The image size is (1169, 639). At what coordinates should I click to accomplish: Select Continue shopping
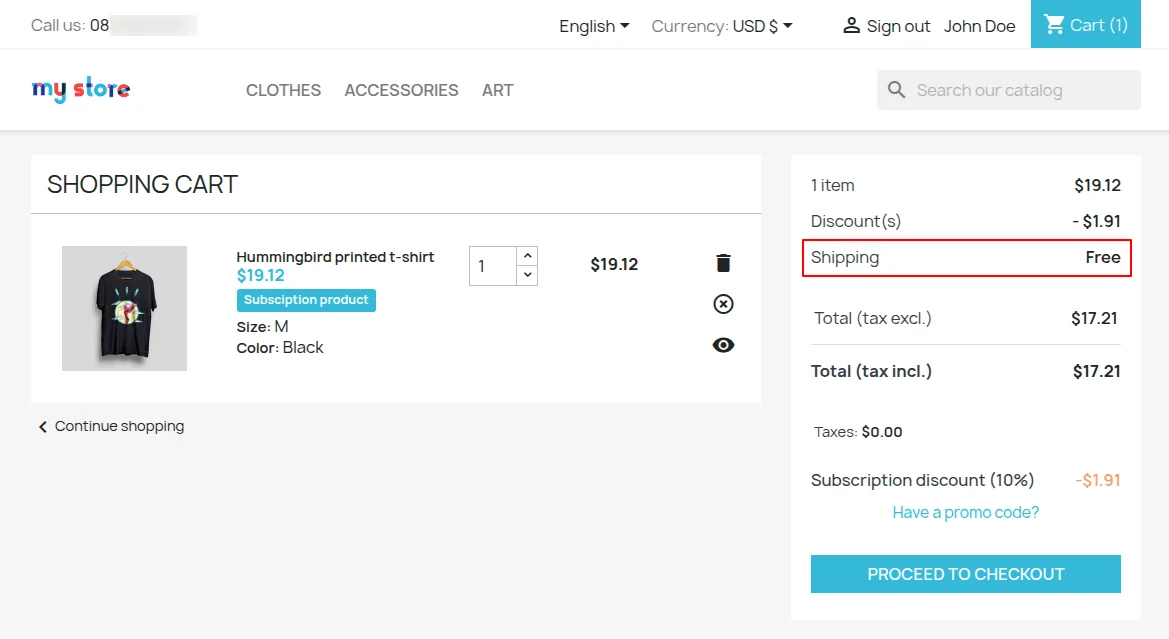pos(118,426)
